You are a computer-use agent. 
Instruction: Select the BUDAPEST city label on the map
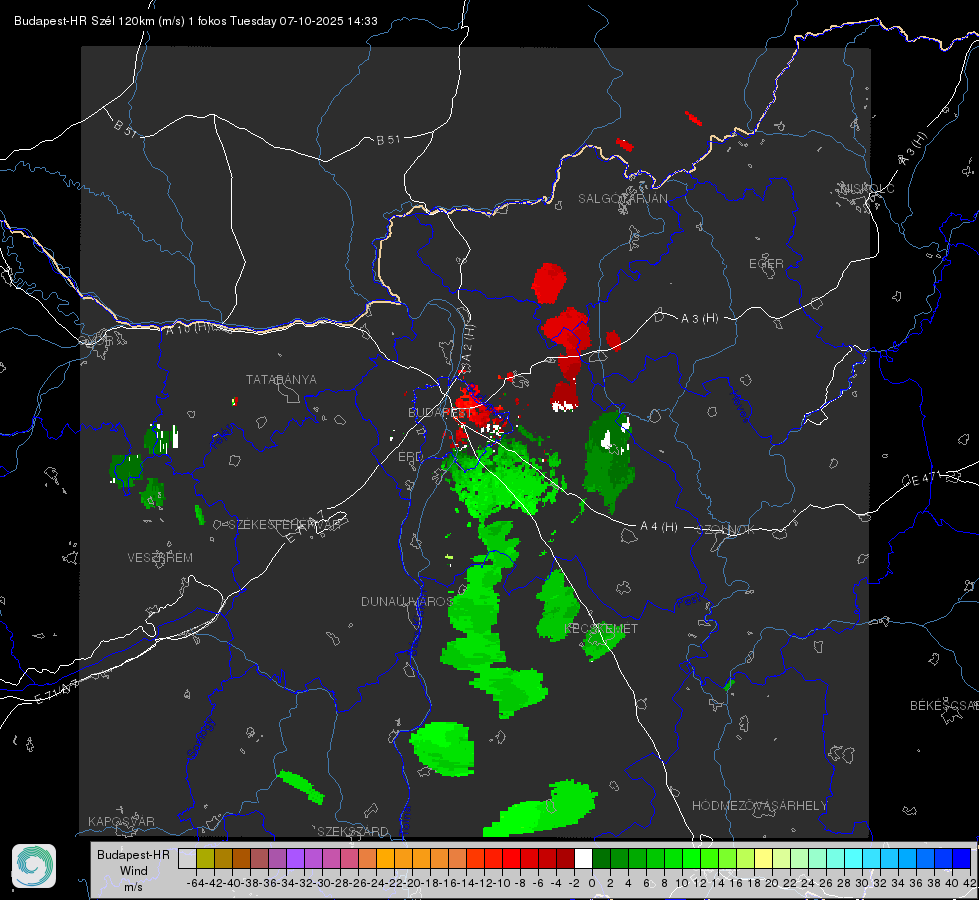pyautogui.click(x=440, y=412)
